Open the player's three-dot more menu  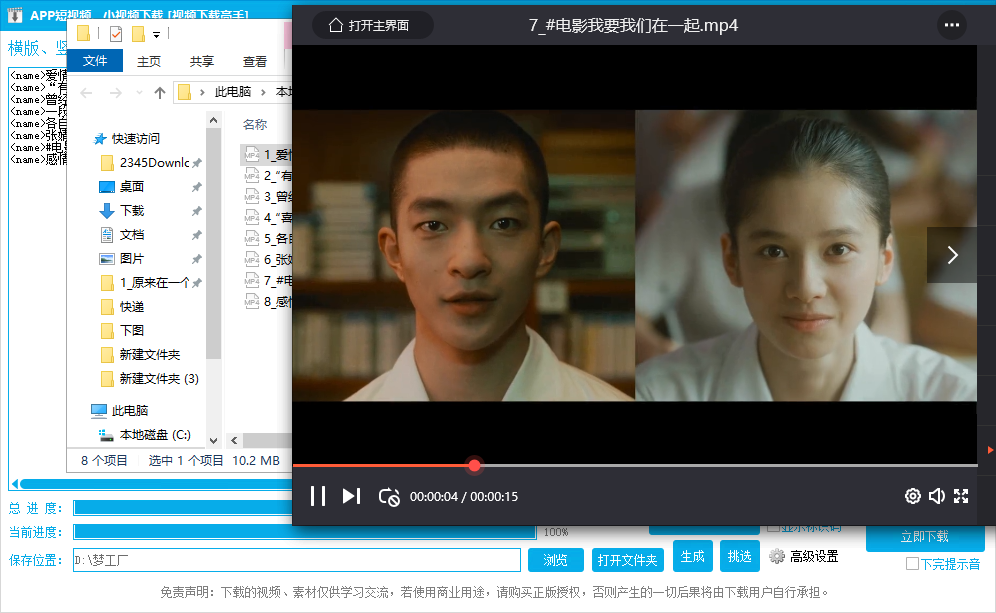pyautogui.click(x=951, y=25)
